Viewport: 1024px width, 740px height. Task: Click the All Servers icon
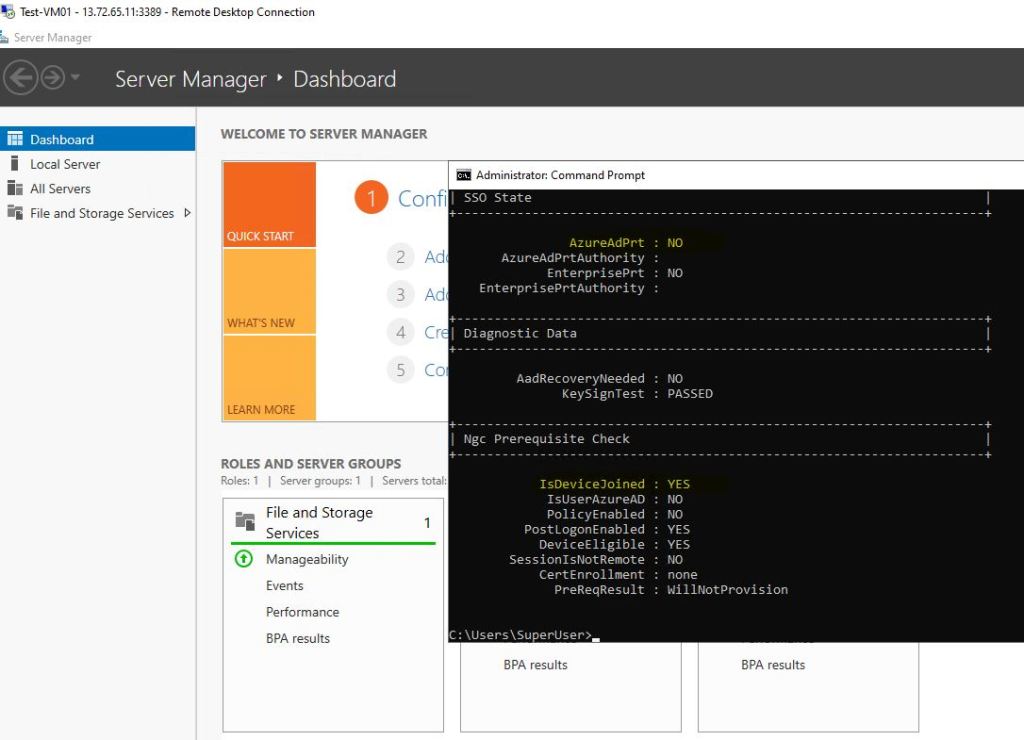click(x=14, y=188)
